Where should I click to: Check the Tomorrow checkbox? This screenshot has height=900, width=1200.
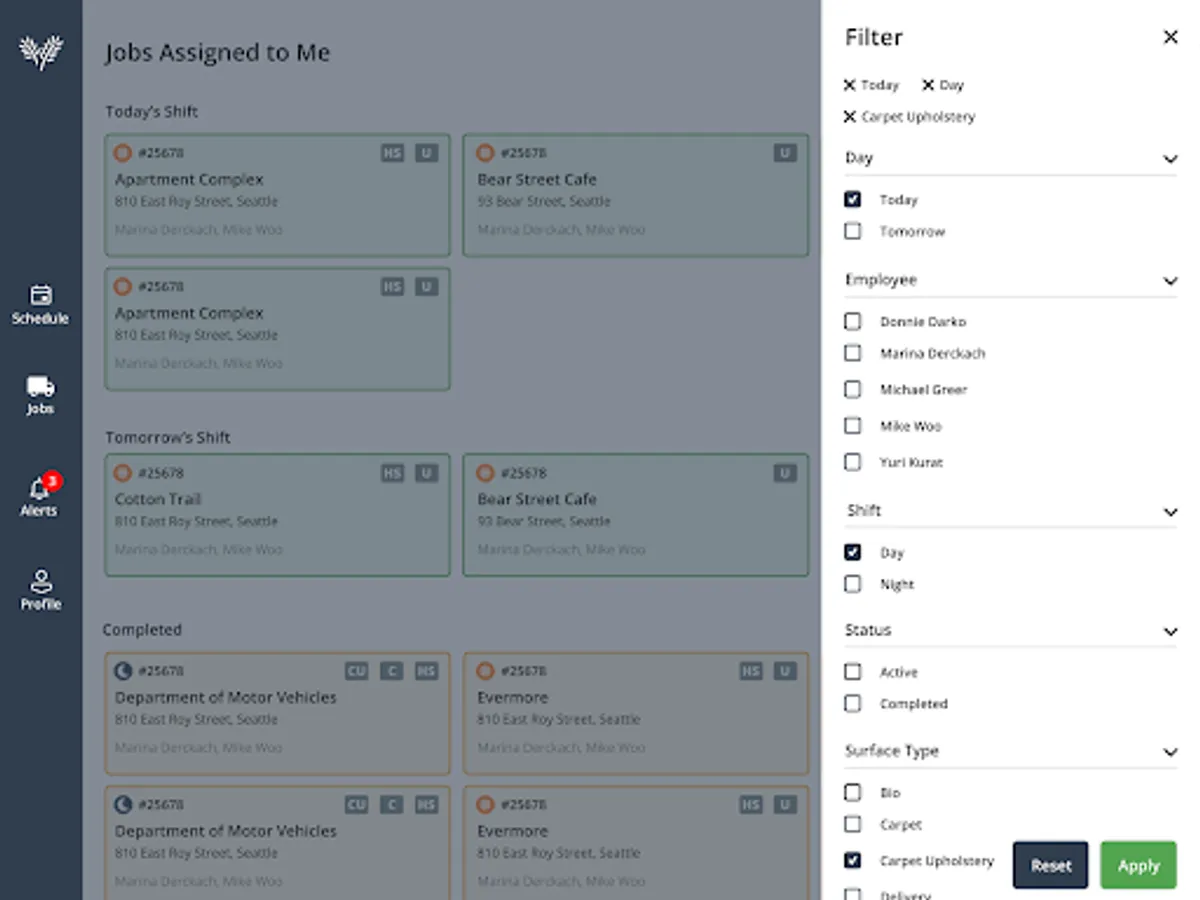click(x=852, y=231)
